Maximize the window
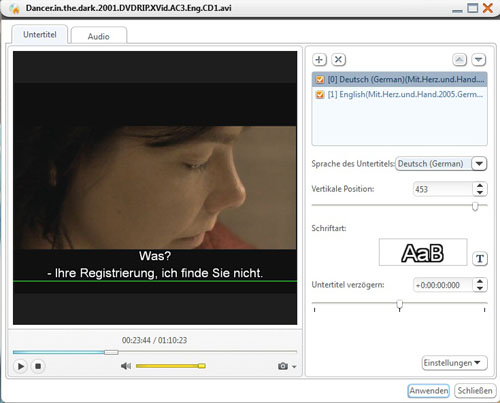The image size is (500, 403). tap(472, 8)
